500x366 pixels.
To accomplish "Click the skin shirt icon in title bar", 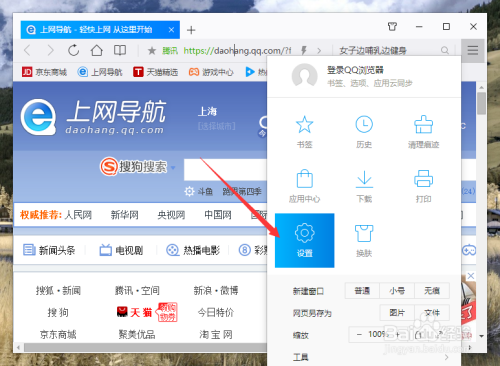I will point(392,27).
